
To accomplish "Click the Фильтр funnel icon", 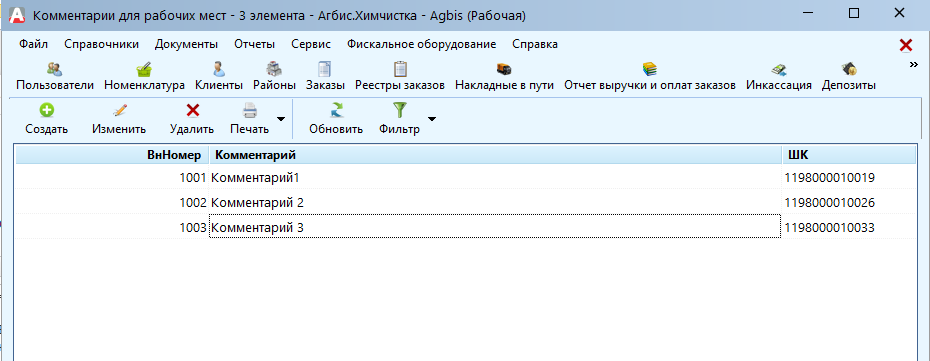I will pos(400,110).
